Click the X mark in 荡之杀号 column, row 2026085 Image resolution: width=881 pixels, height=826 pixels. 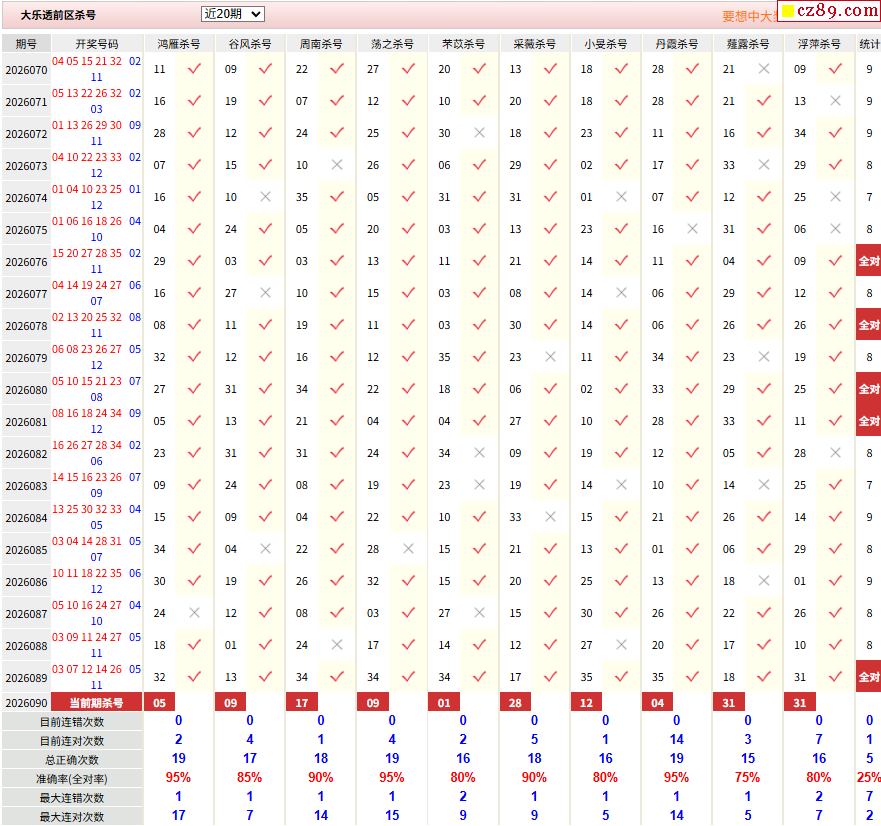(408, 549)
